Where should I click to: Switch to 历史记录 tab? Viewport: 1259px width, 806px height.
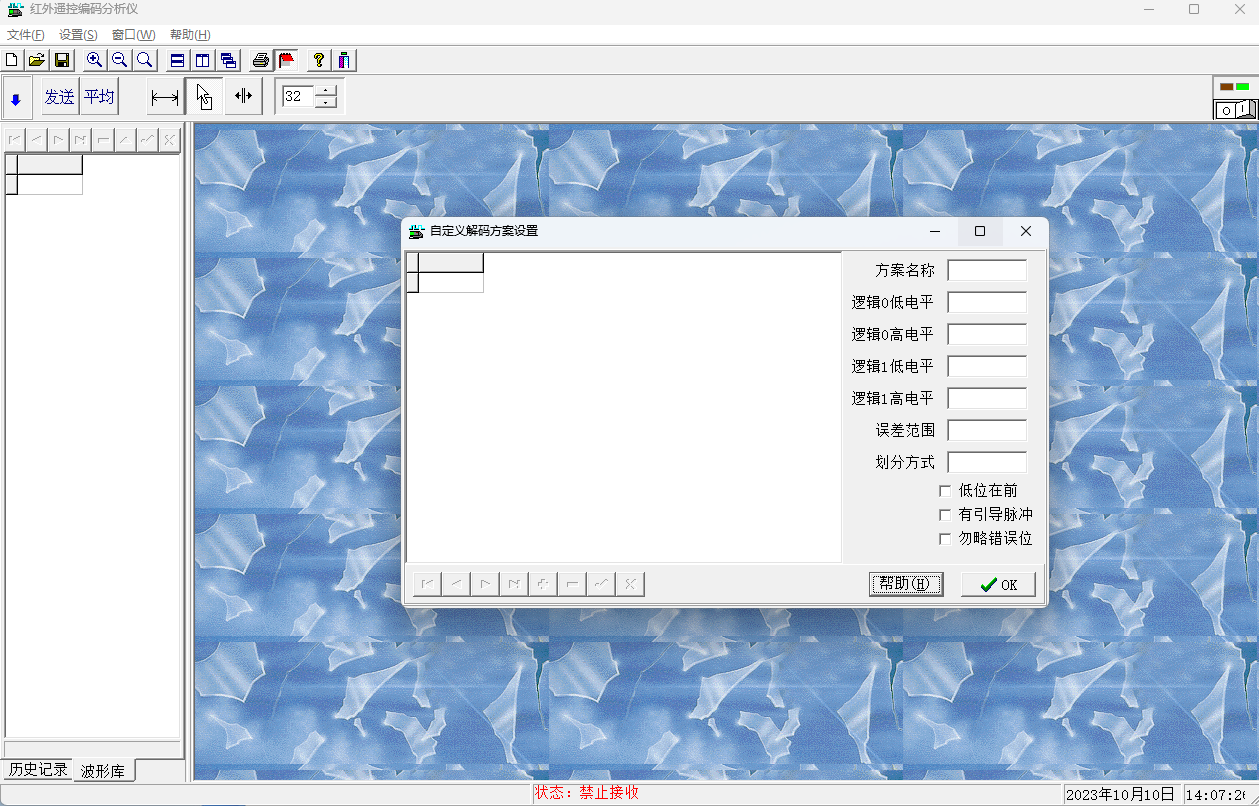(x=38, y=769)
